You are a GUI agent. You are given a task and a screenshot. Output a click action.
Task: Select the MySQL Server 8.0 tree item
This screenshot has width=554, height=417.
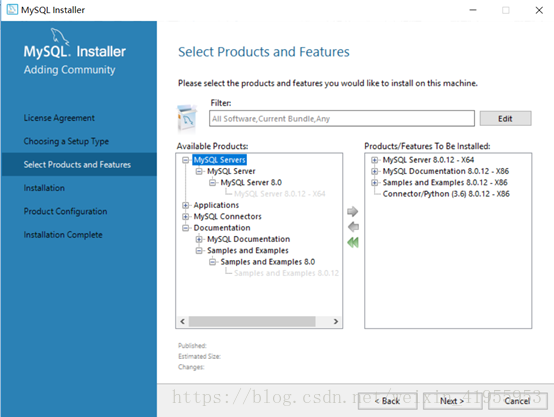click(x=251, y=183)
